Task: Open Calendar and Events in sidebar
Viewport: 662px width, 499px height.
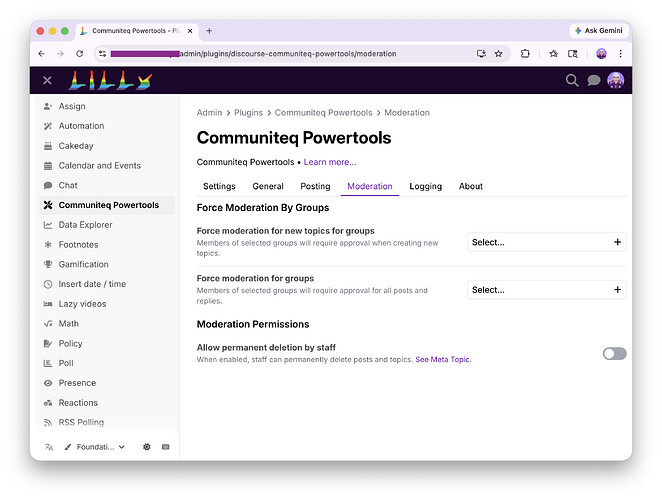Action: tap(107, 165)
